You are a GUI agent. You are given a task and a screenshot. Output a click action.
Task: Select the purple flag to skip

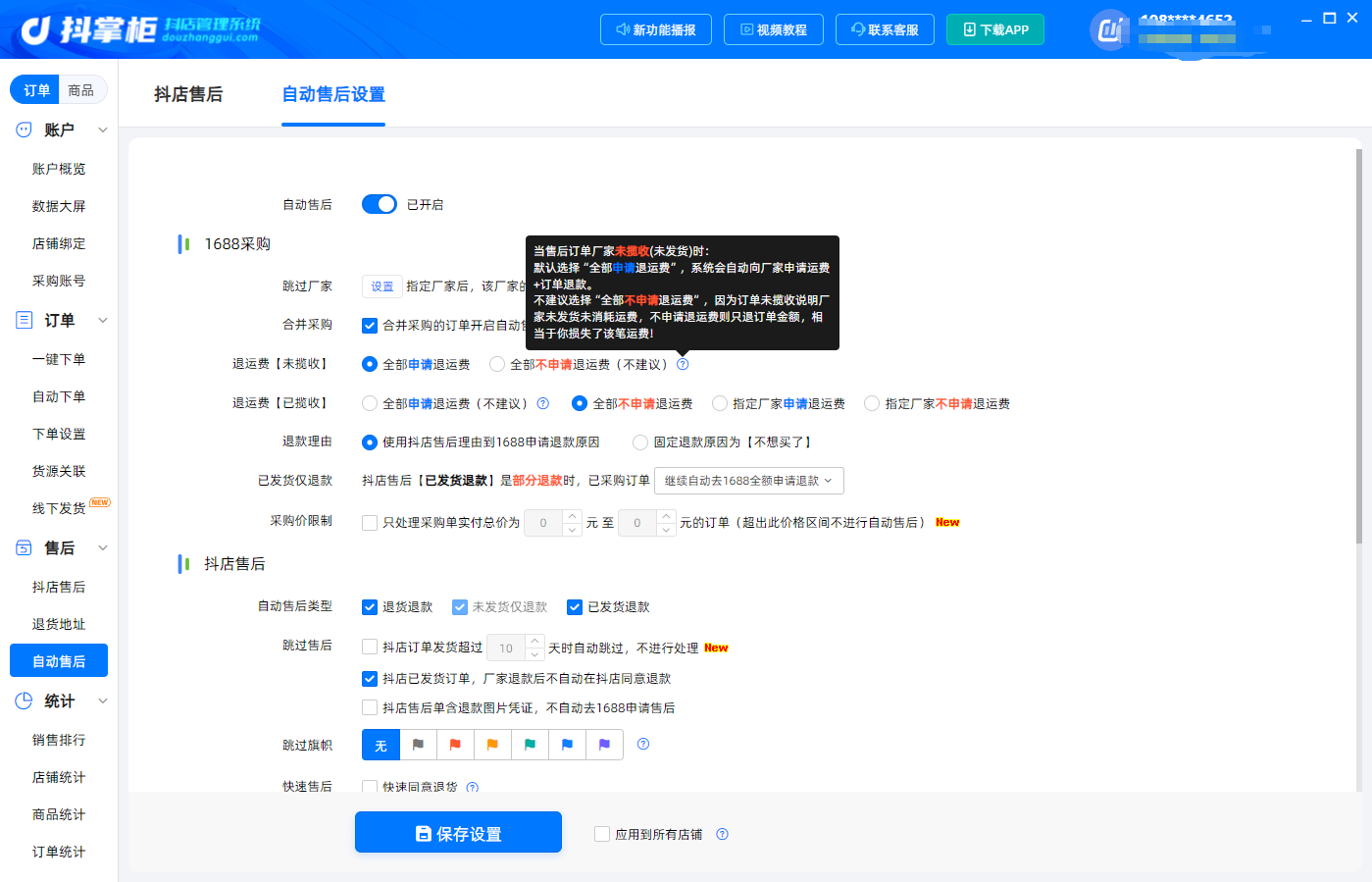604,745
